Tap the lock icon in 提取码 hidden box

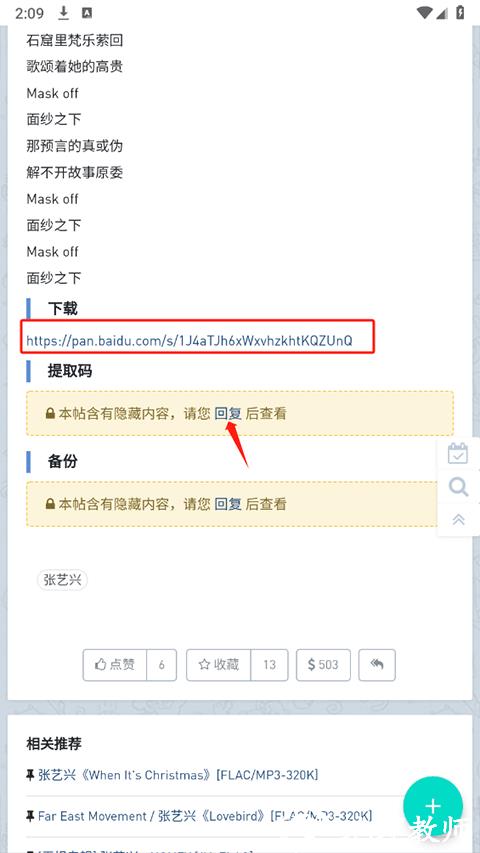coord(50,414)
